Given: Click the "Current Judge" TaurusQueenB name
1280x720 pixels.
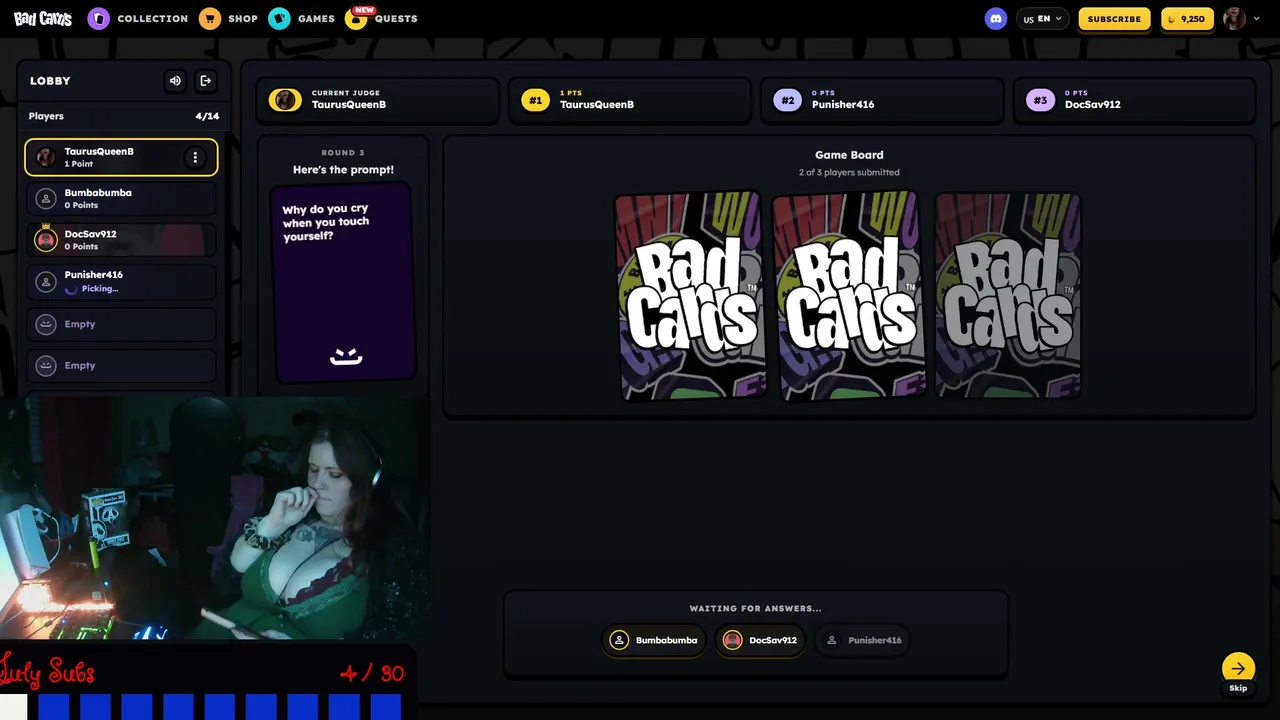Looking at the screenshot, I should [349, 104].
